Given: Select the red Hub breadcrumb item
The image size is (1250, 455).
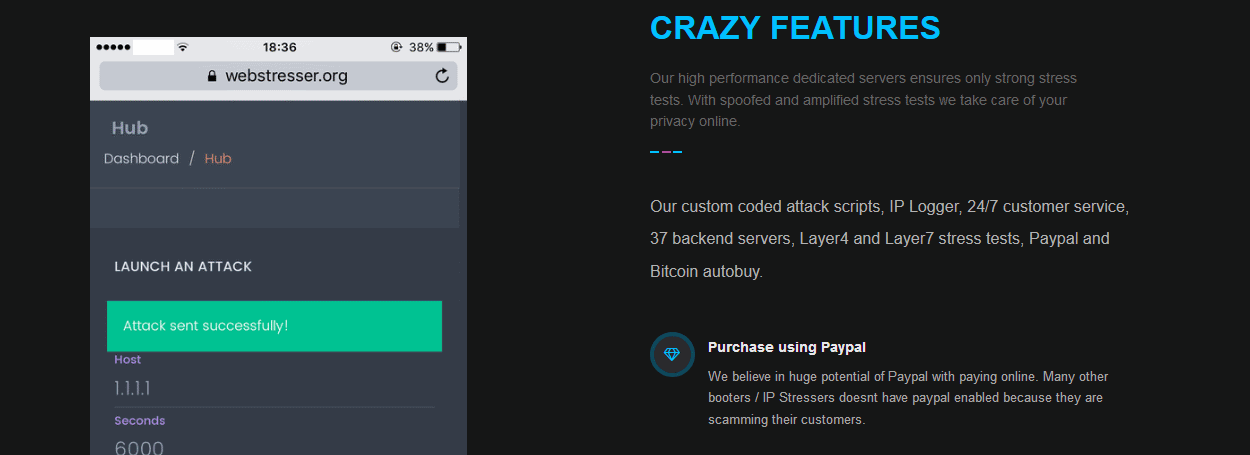Looking at the screenshot, I should (218, 158).
